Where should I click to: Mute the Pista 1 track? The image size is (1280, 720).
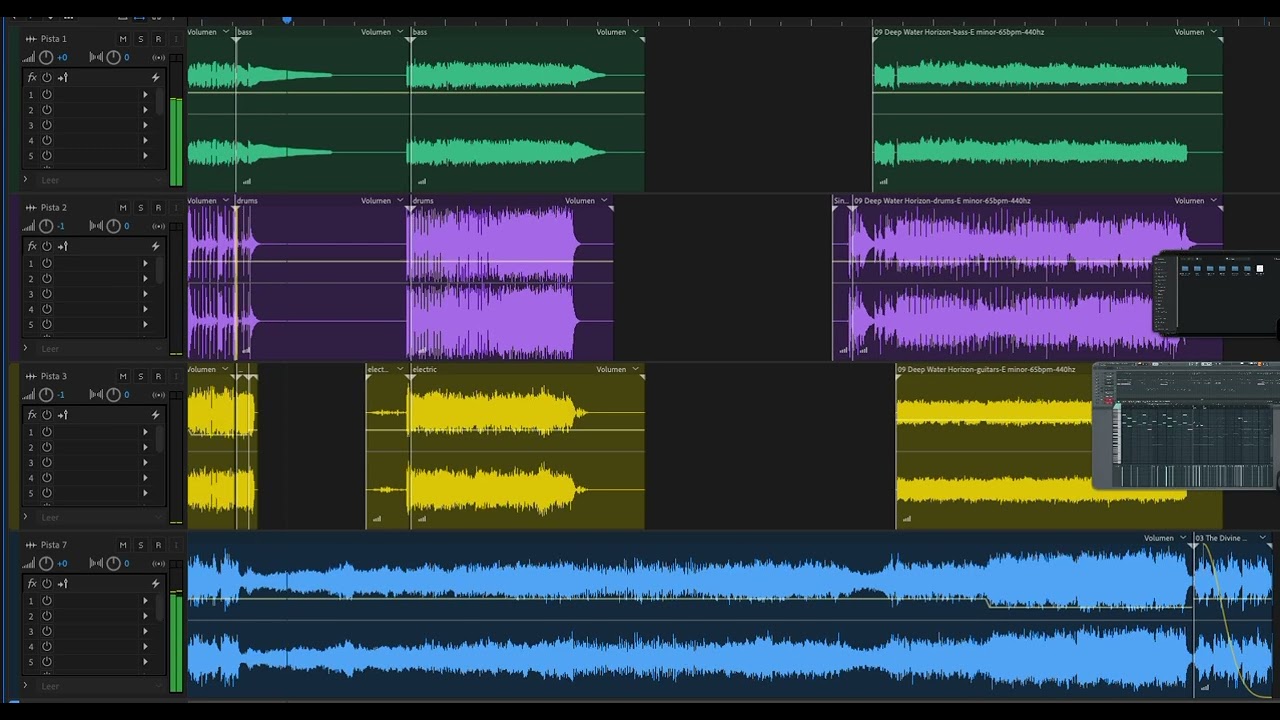pyautogui.click(x=123, y=39)
